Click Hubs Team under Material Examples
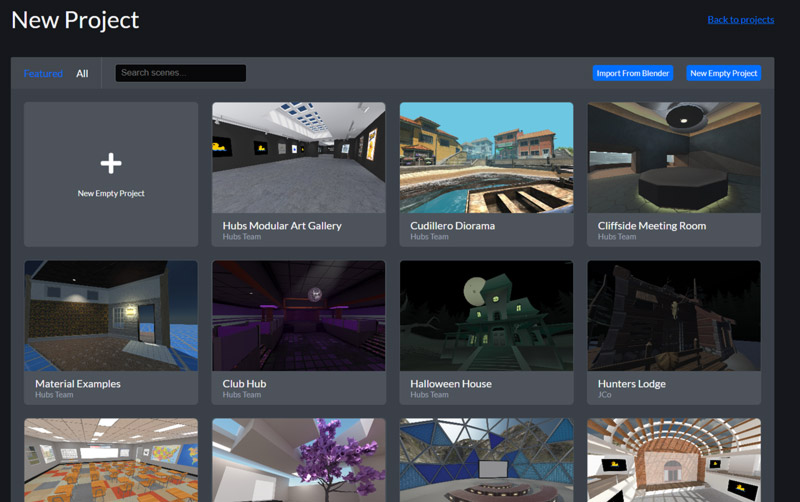 pos(54,395)
